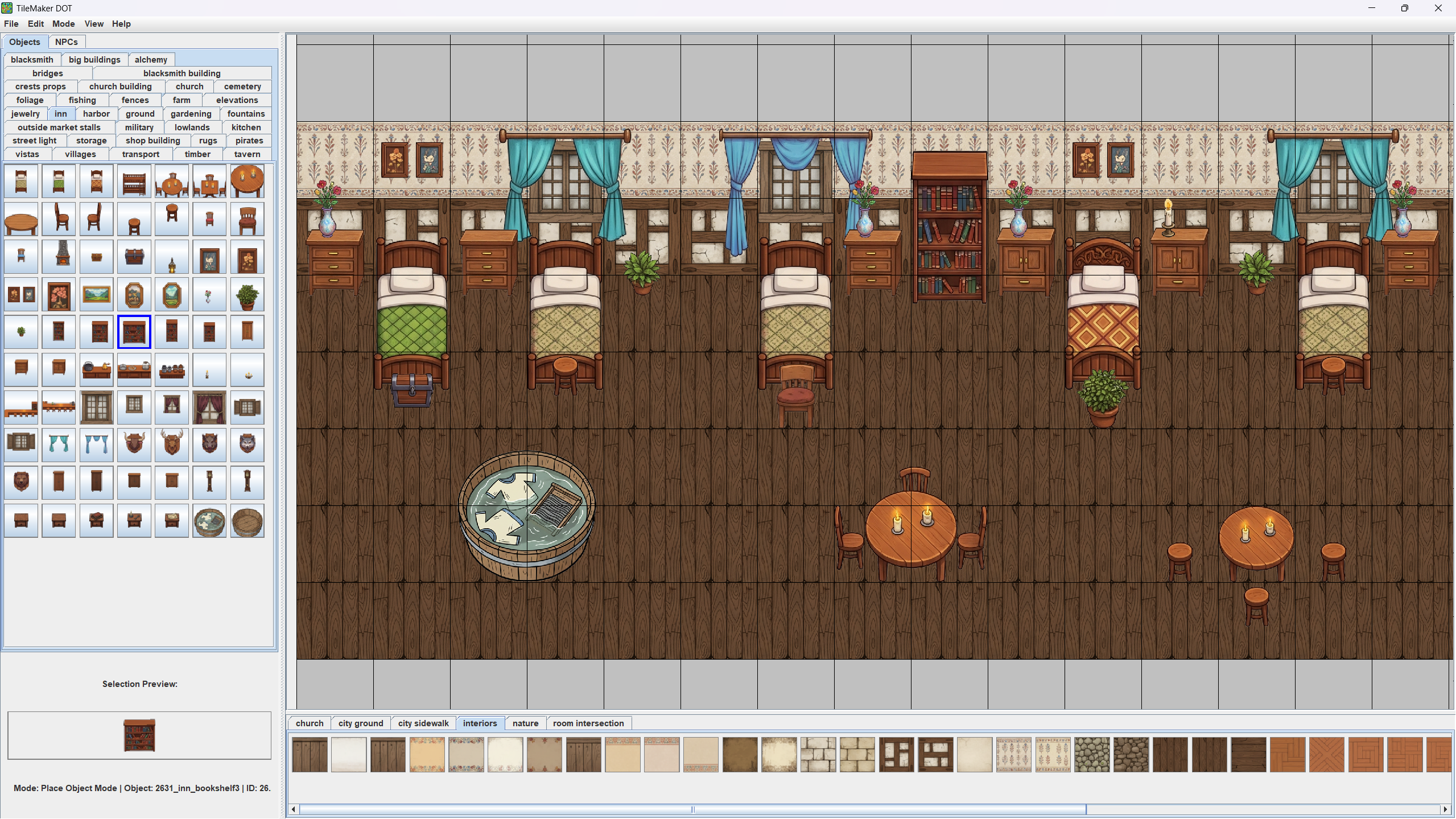Choose the iron-bound treasure chest object
The height and width of the screenshot is (819, 1456).
134,257
